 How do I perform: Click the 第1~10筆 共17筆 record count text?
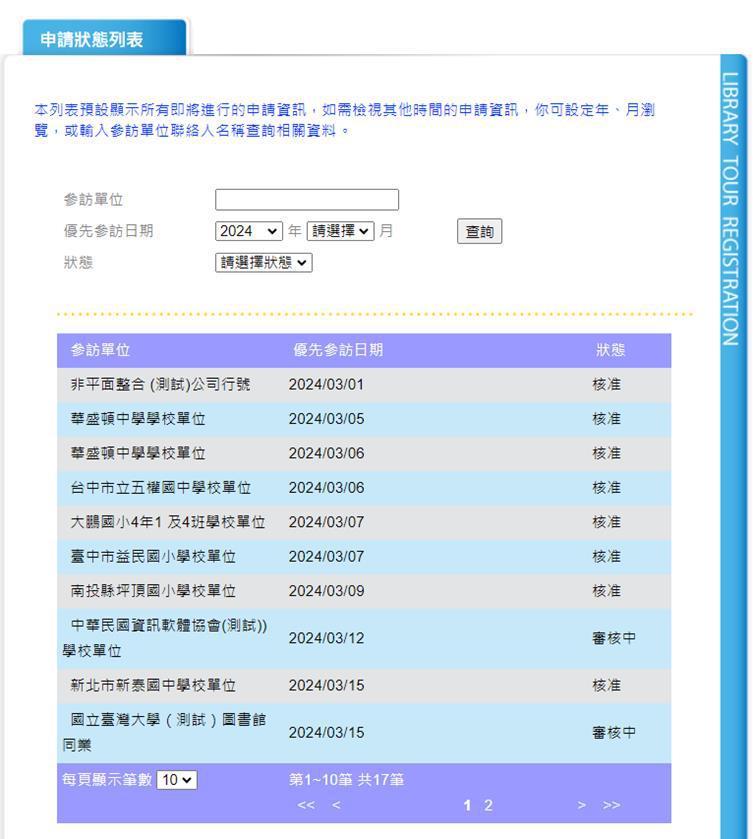[346, 780]
